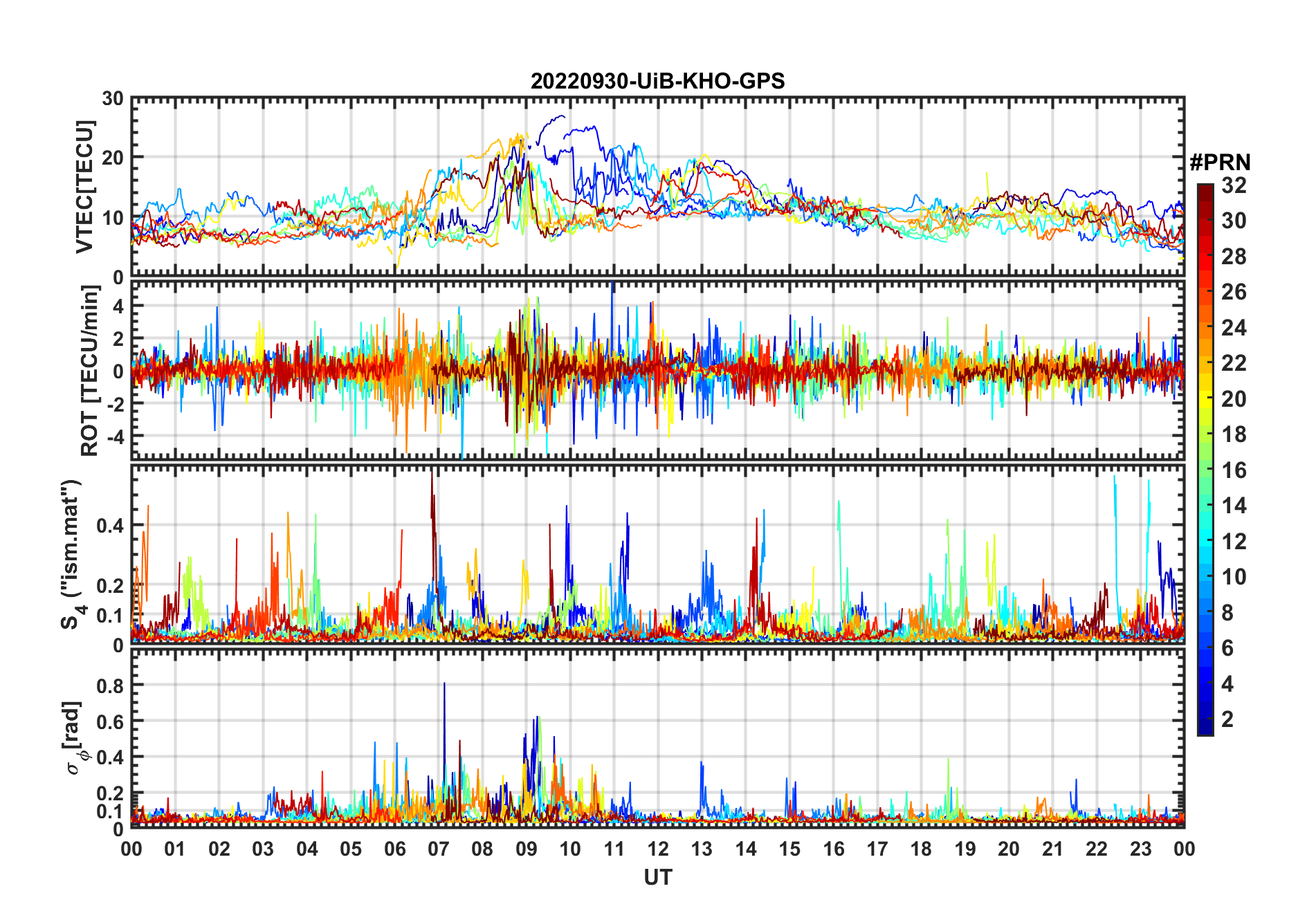The image size is (1316, 920).
Task: Select the VTEC[TECU] y-axis label
Action: (84, 187)
